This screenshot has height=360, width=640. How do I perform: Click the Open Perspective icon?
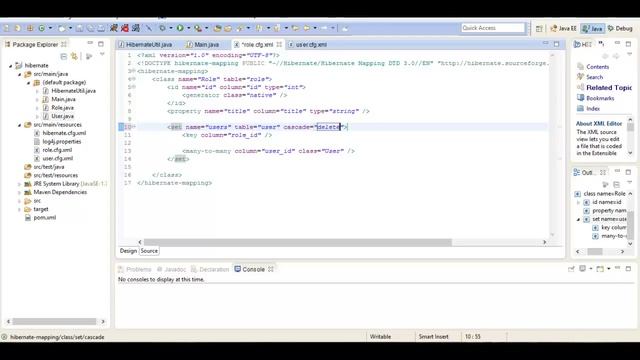[539, 28]
